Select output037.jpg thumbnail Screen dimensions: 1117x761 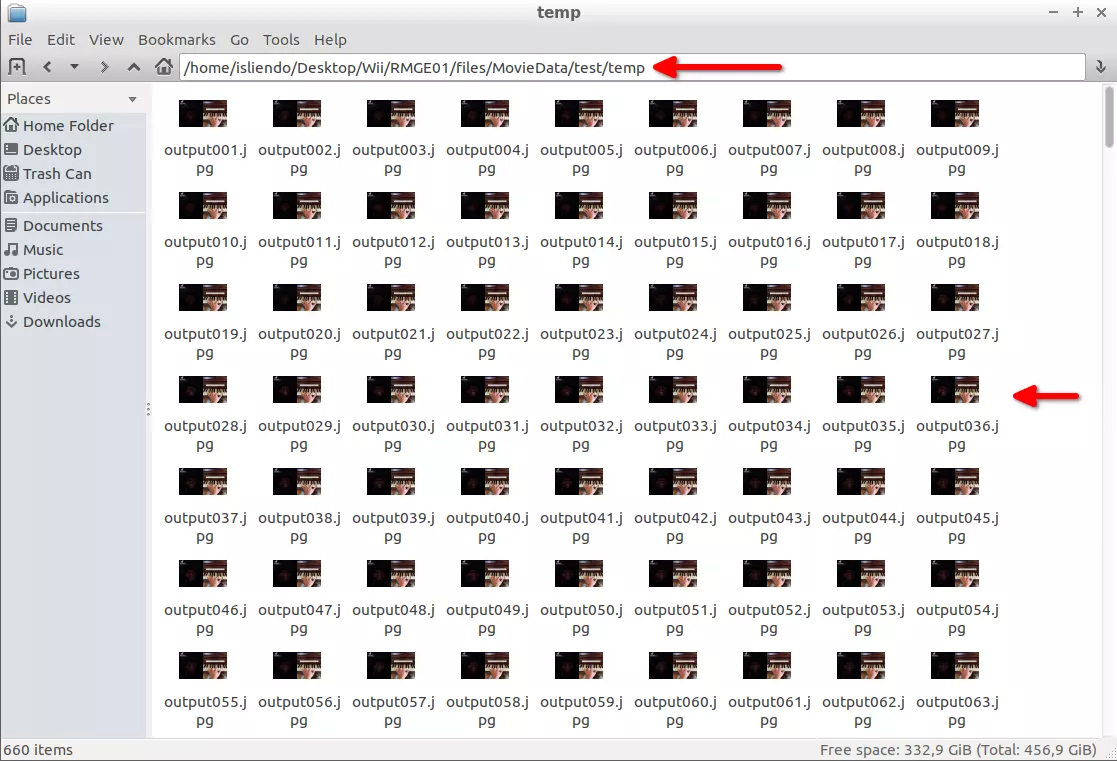203,481
